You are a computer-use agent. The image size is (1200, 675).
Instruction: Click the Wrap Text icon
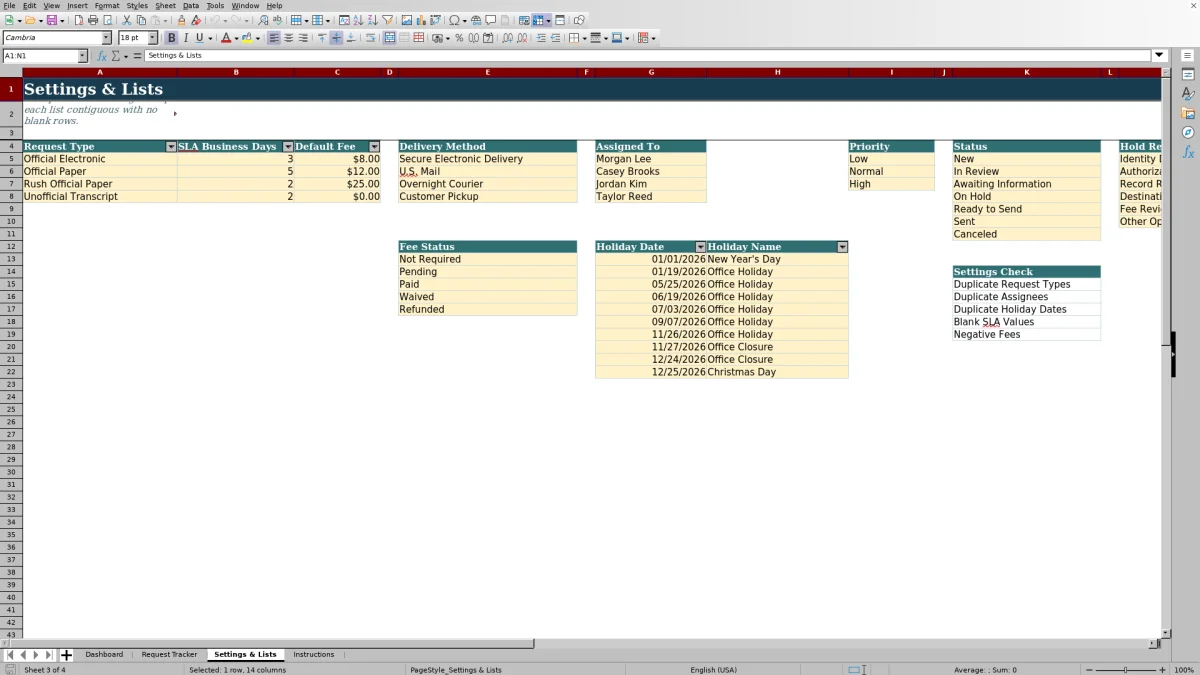point(371,38)
